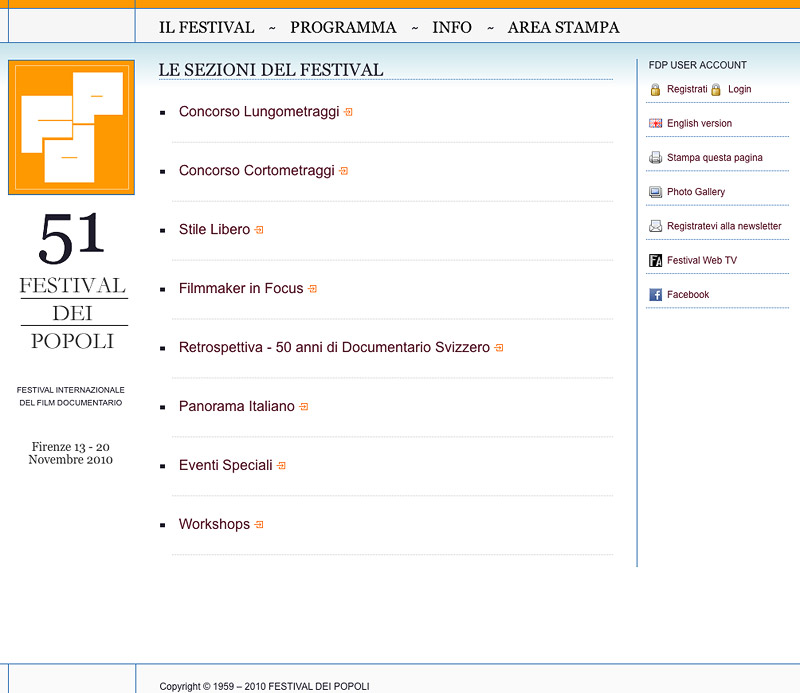Click Registratevi alla newsletter link
The width and height of the screenshot is (800, 693).
(724, 226)
